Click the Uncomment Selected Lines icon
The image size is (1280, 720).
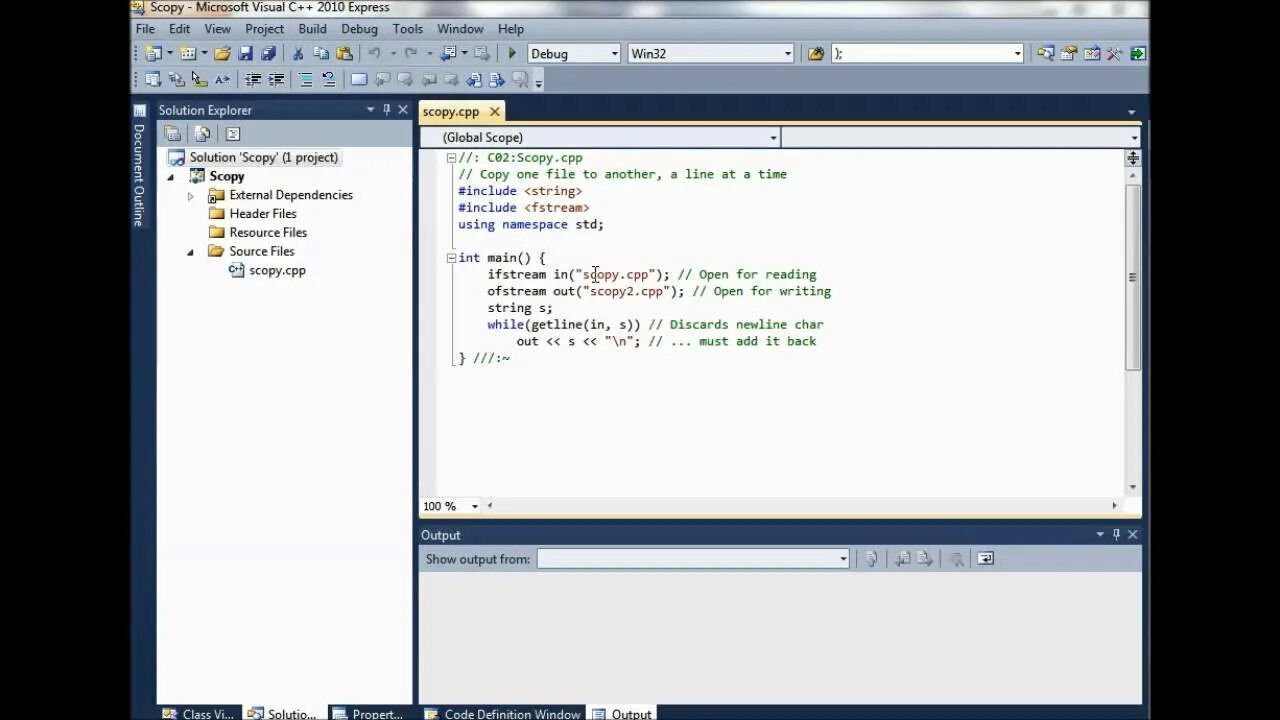(329, 79)
